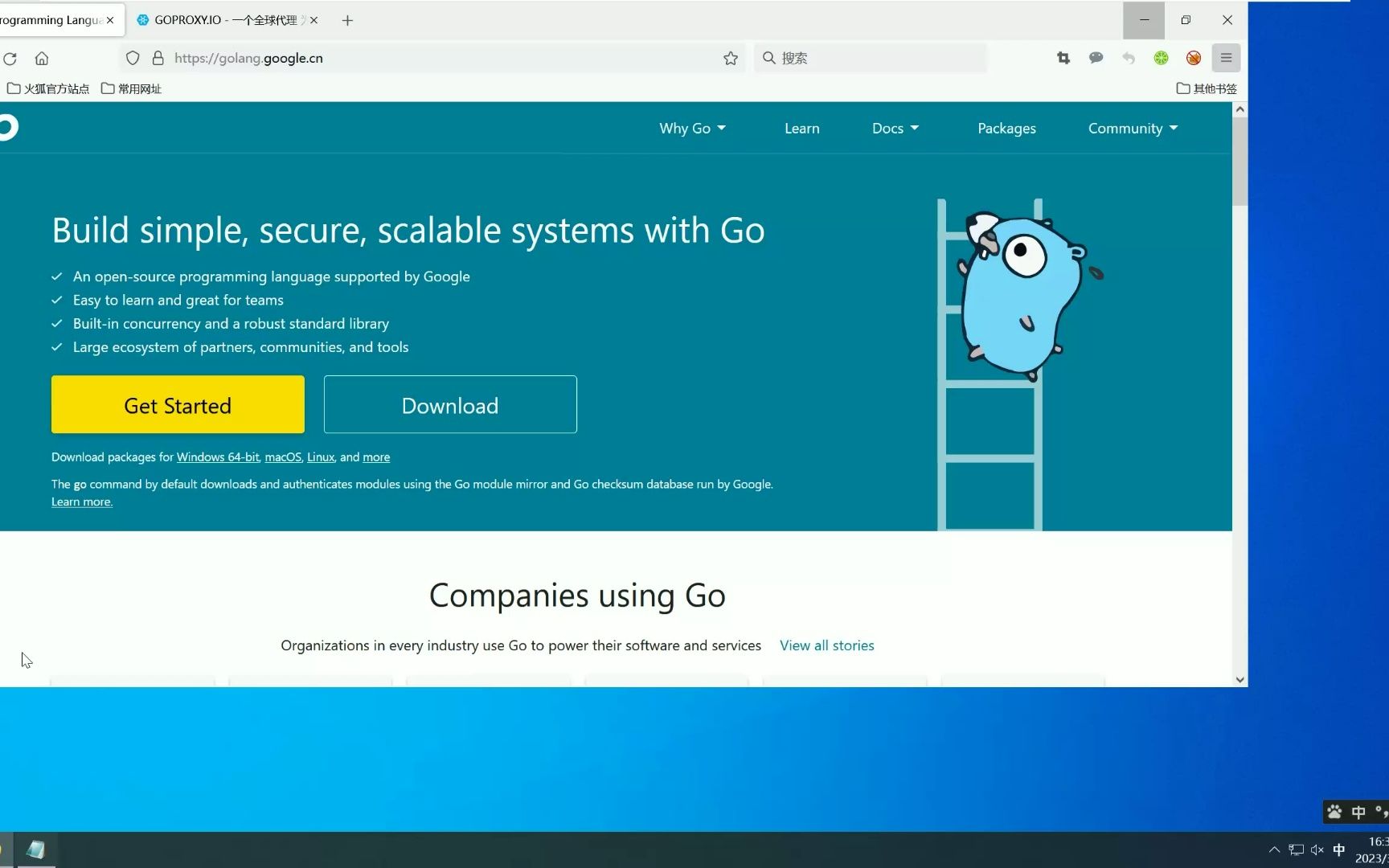Close the GOPROXY.IO tab
The image size is (1389, 868).
coord(313,20)
